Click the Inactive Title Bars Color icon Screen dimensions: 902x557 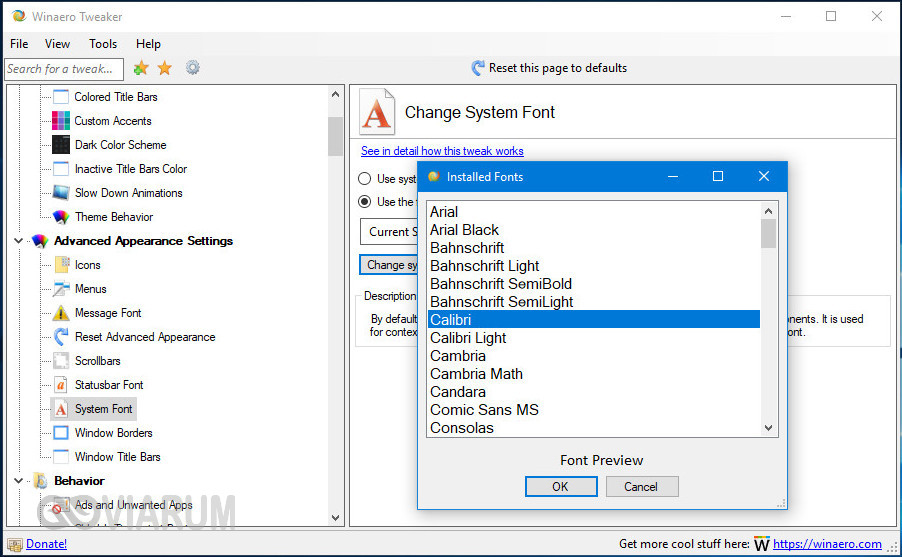(x=61, y=169)
